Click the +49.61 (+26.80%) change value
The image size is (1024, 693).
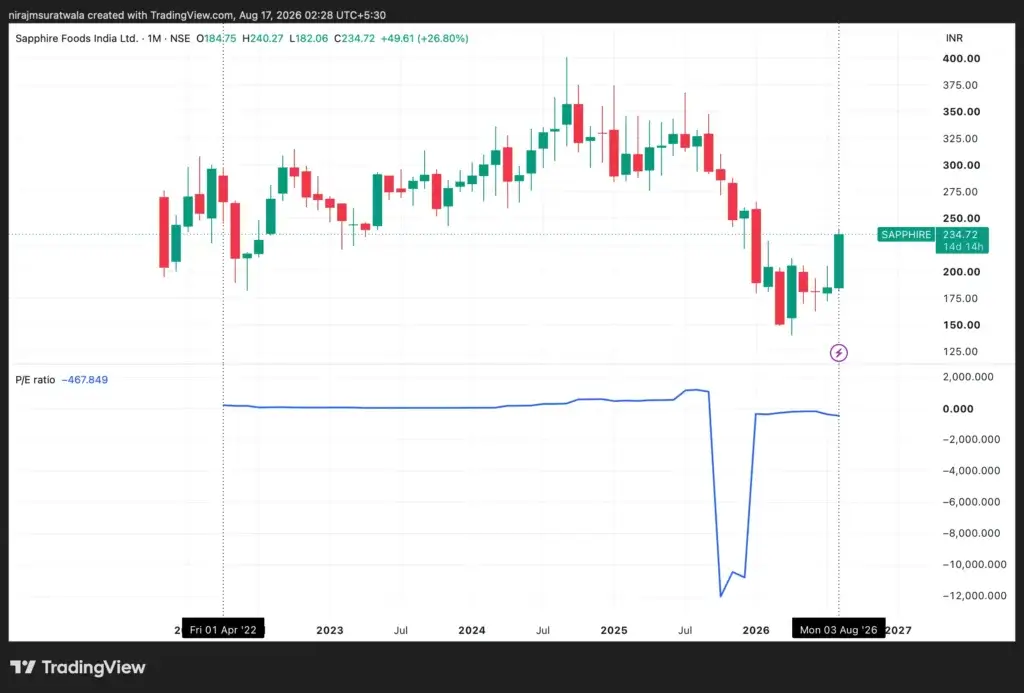click(x=424, y=39)
